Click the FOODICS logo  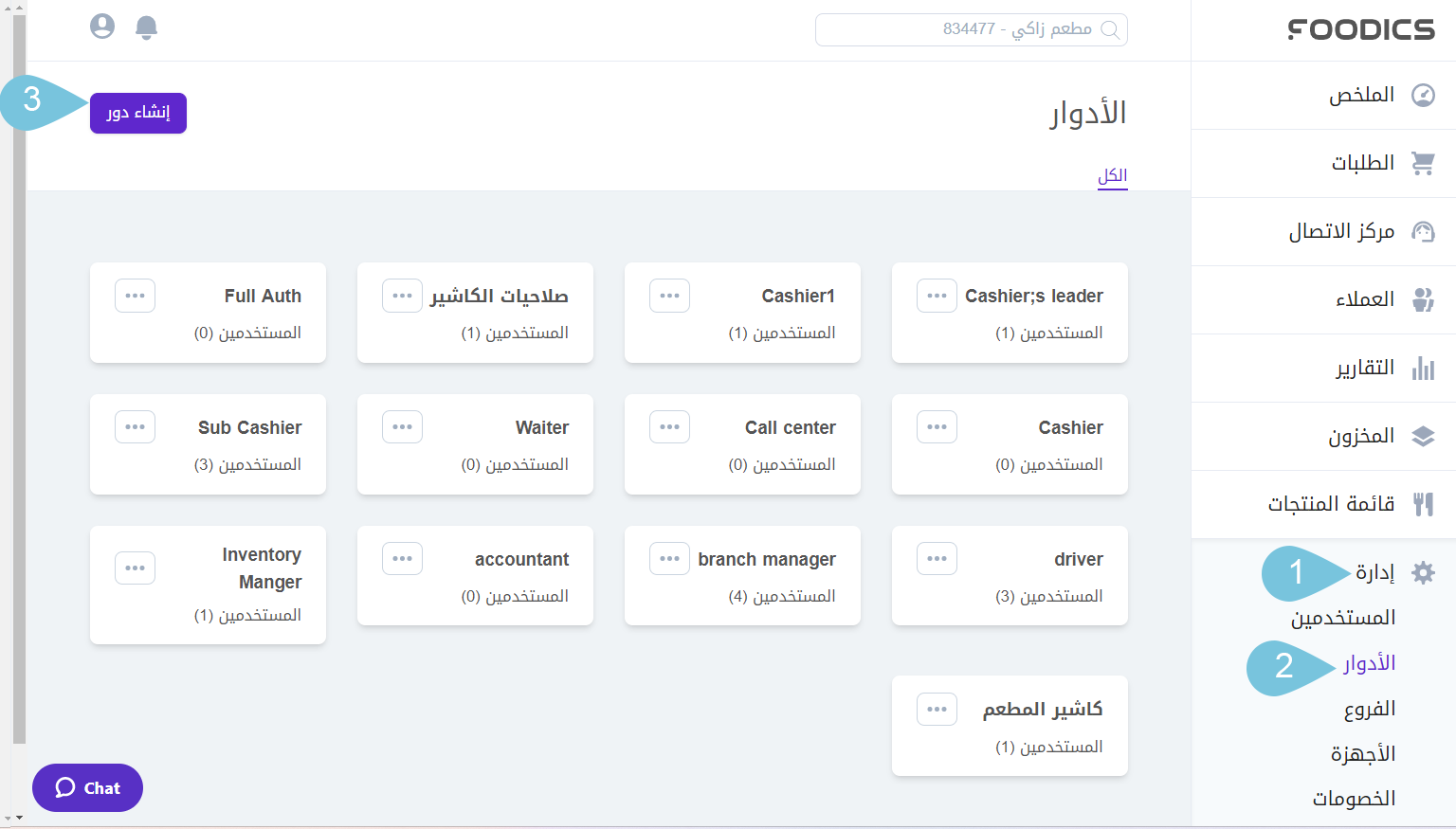1360,29
